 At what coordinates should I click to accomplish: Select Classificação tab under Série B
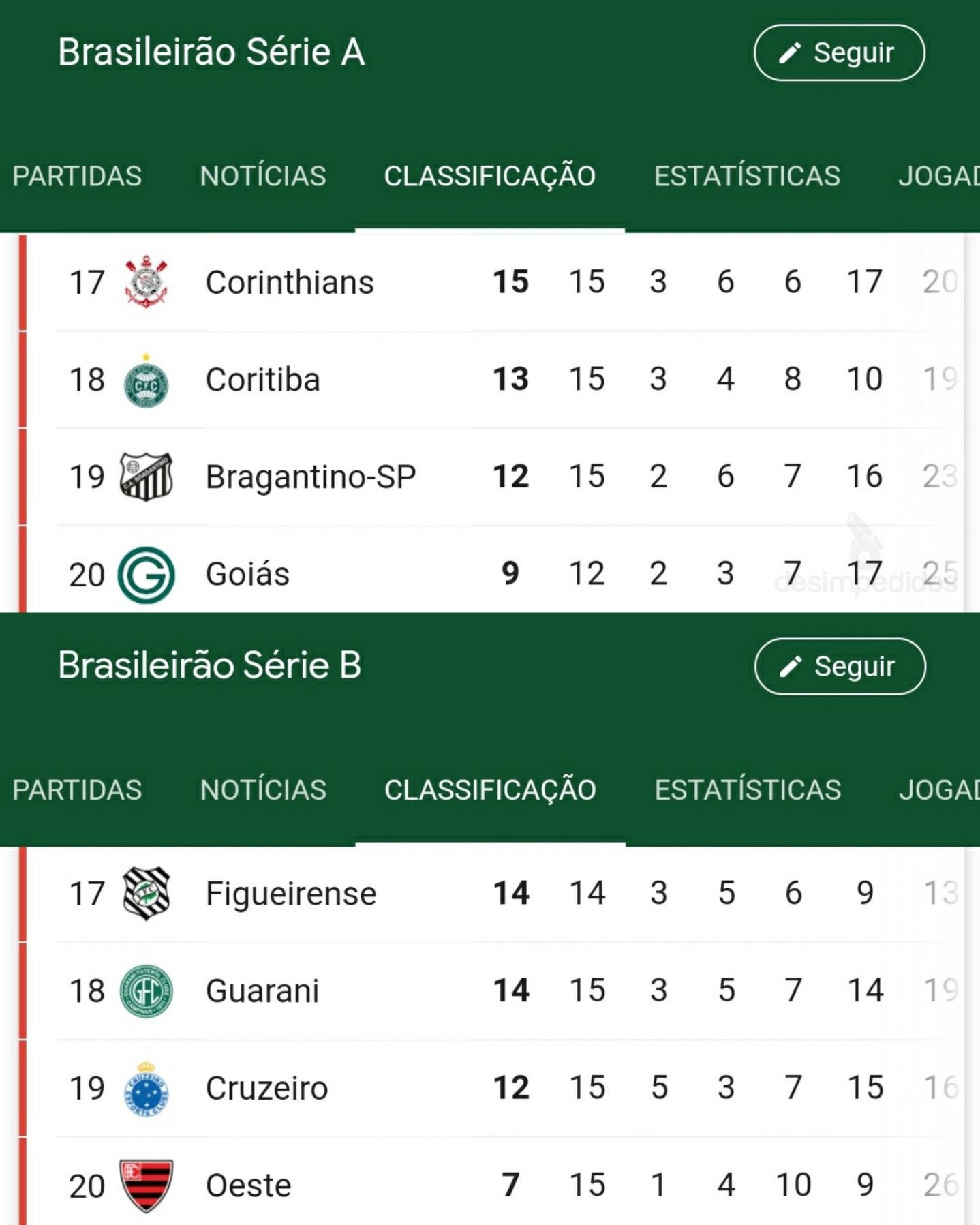point(490,789)
